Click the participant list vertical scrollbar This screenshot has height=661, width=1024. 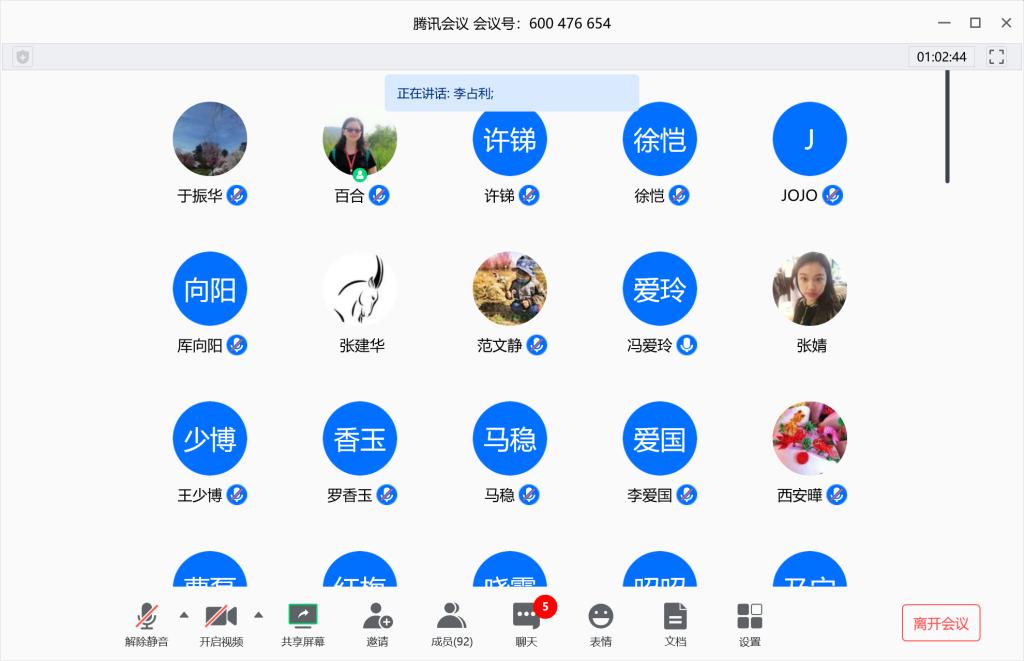coord(947,126)
